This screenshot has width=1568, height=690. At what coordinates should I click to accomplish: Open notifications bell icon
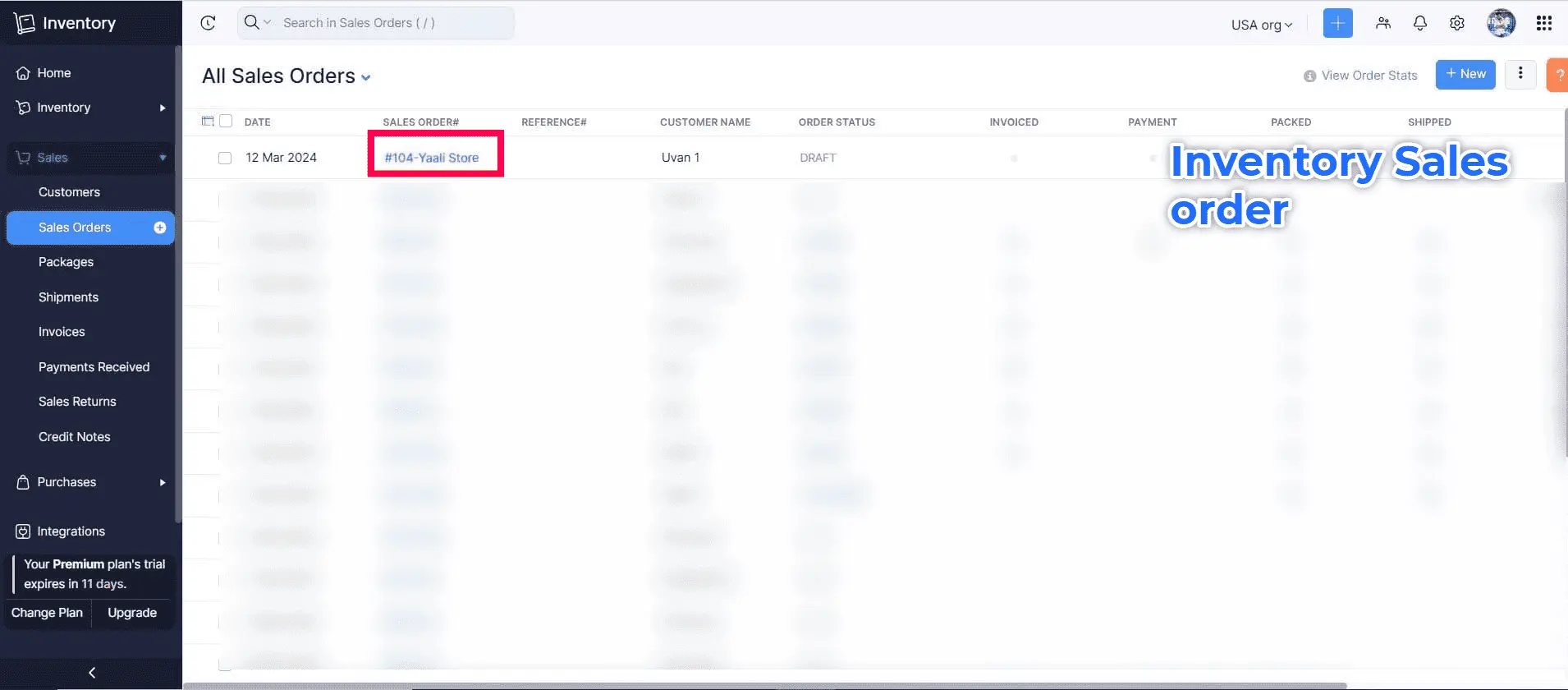(x=1419, y=23)
